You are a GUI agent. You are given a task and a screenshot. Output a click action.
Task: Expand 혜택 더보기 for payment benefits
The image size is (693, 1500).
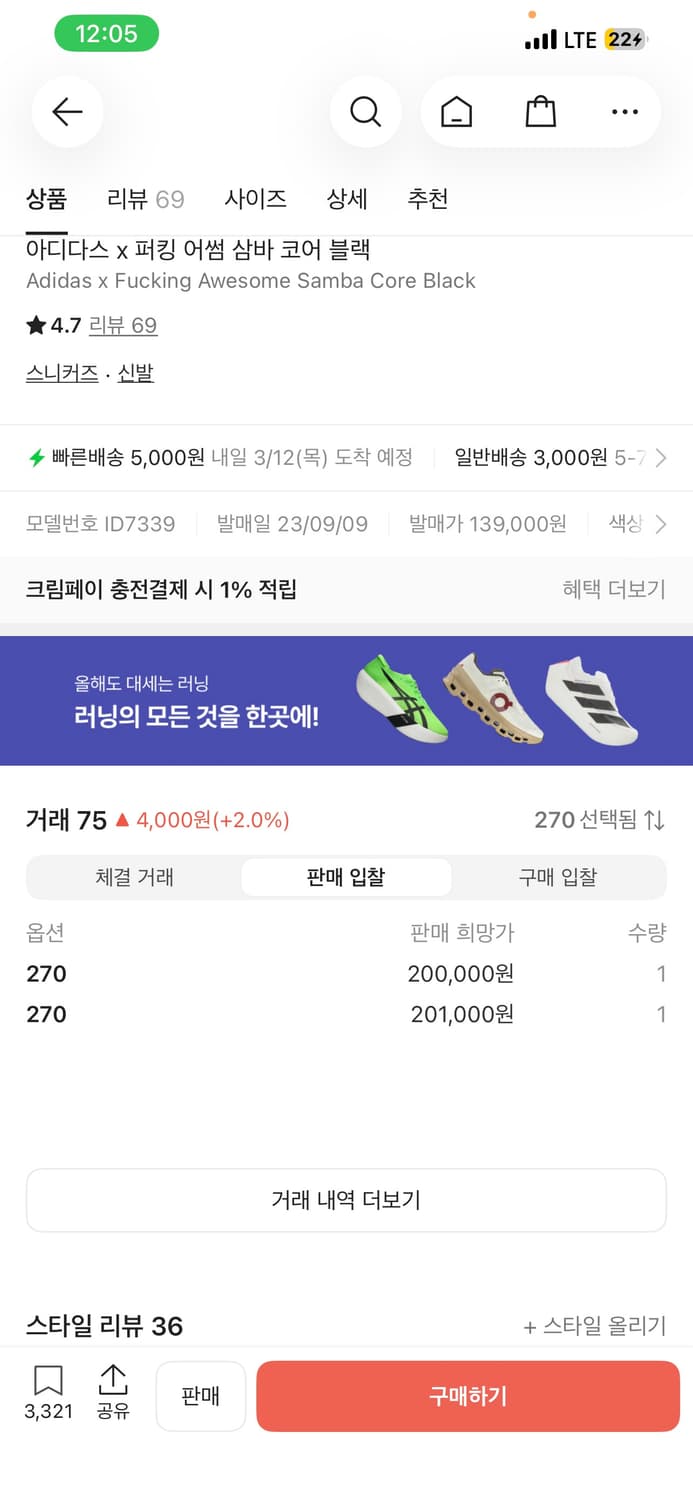click(613, 589)
